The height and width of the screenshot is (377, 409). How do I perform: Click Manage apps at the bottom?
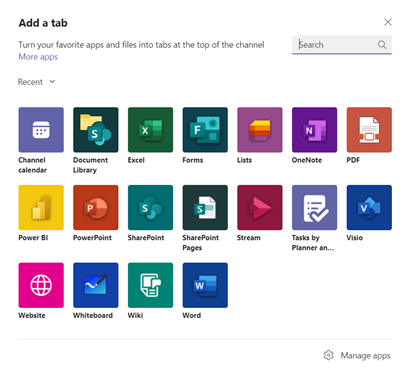click(357, 355)
